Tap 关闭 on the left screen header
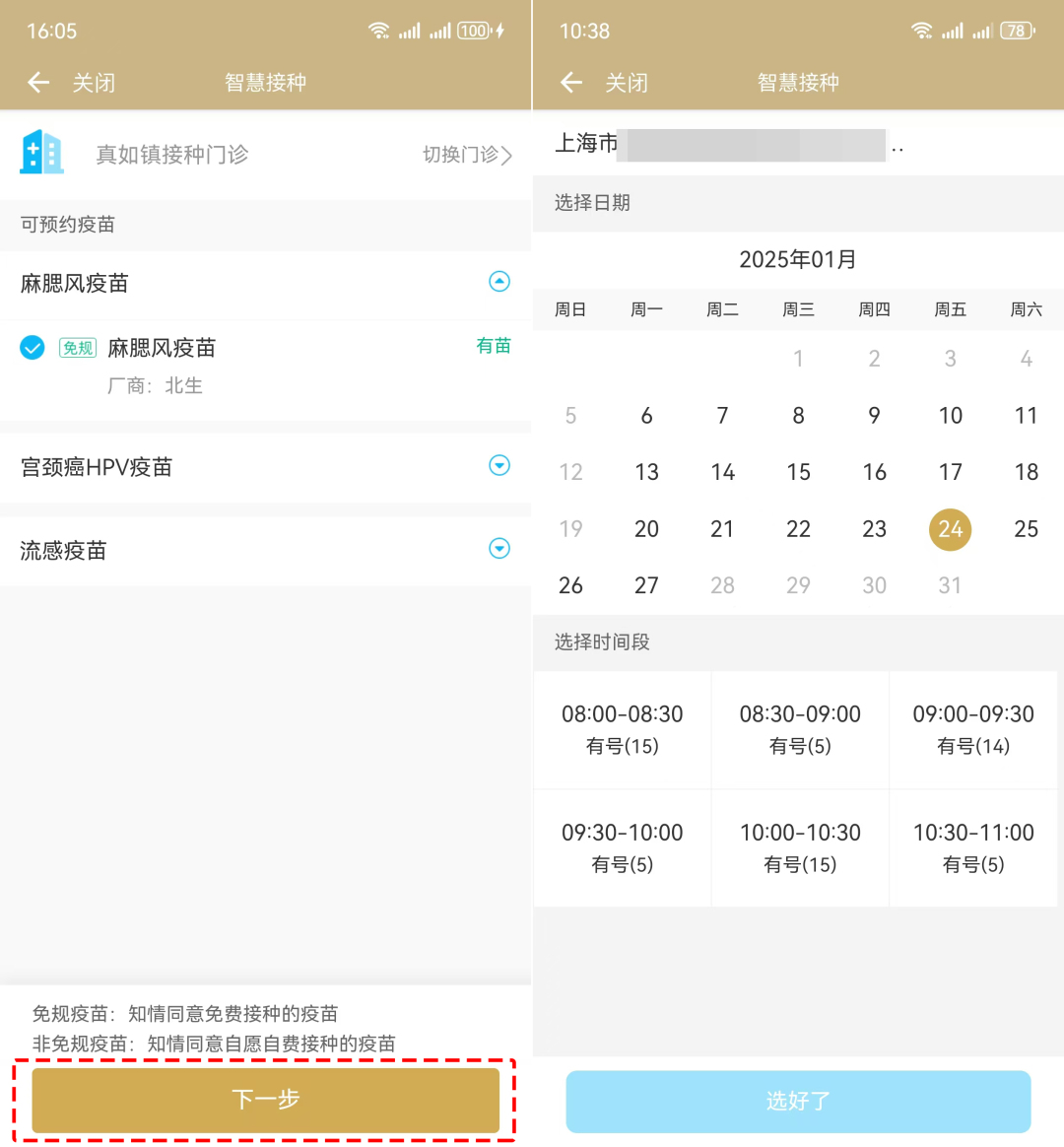 pyautogui.click(x=94, y=83)
